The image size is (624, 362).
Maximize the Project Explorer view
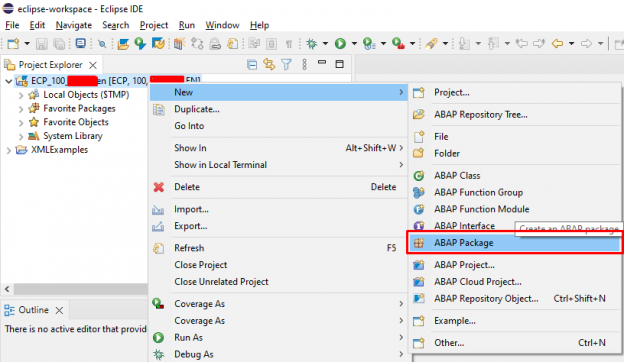(x=339, y=64)
